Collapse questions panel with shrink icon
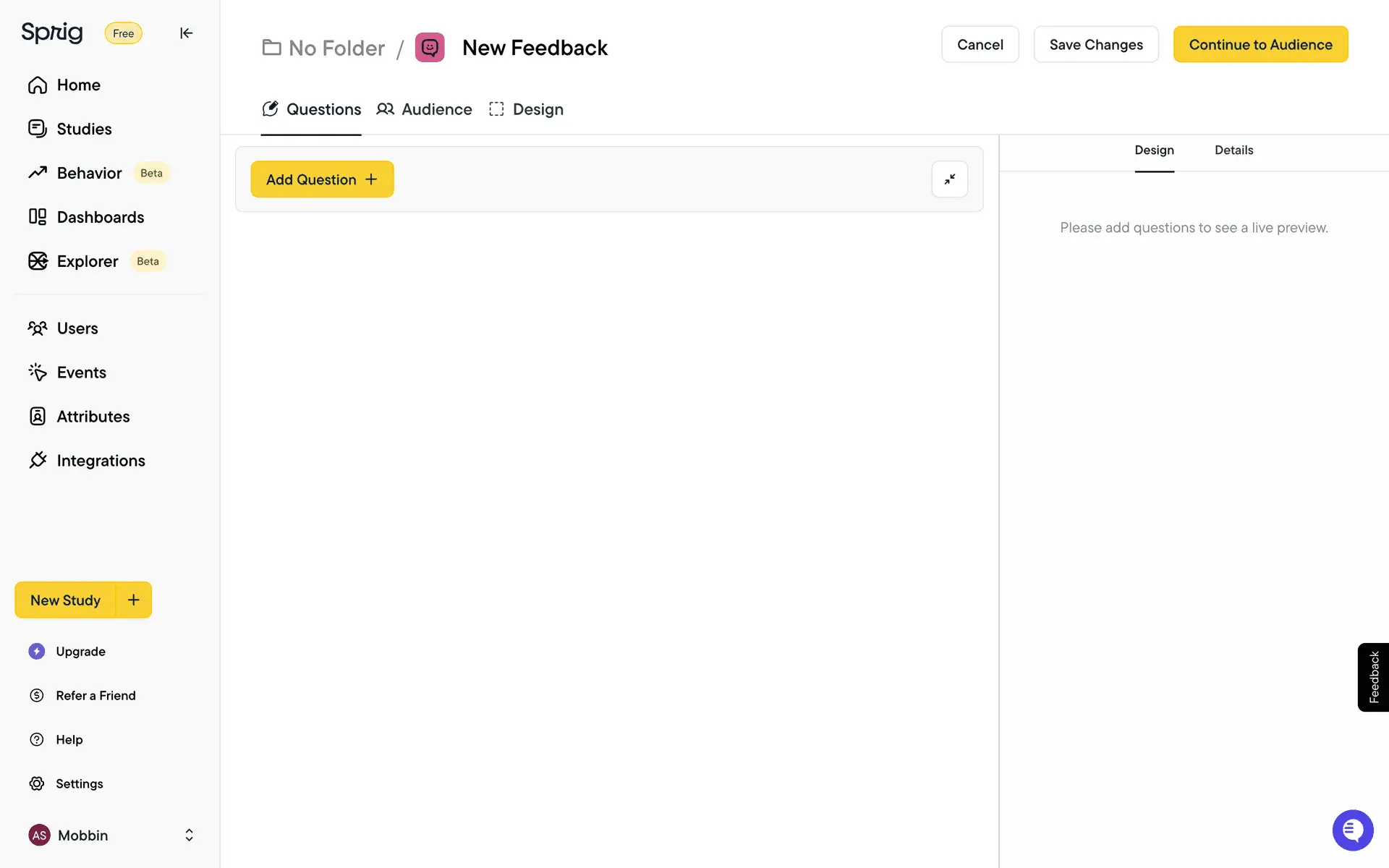This screenshot has height=868, width=1389. (x=949, y=179)
